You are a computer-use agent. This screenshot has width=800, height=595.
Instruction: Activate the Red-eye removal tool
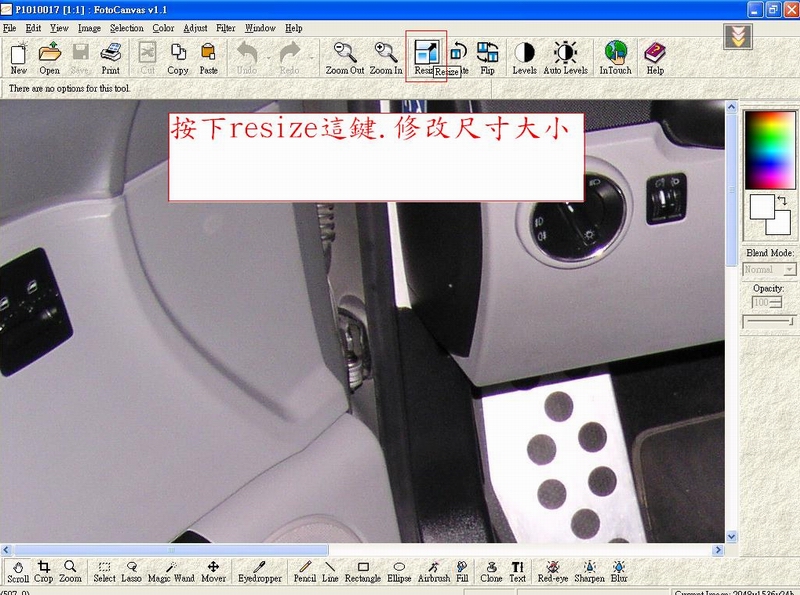point(552,571)
